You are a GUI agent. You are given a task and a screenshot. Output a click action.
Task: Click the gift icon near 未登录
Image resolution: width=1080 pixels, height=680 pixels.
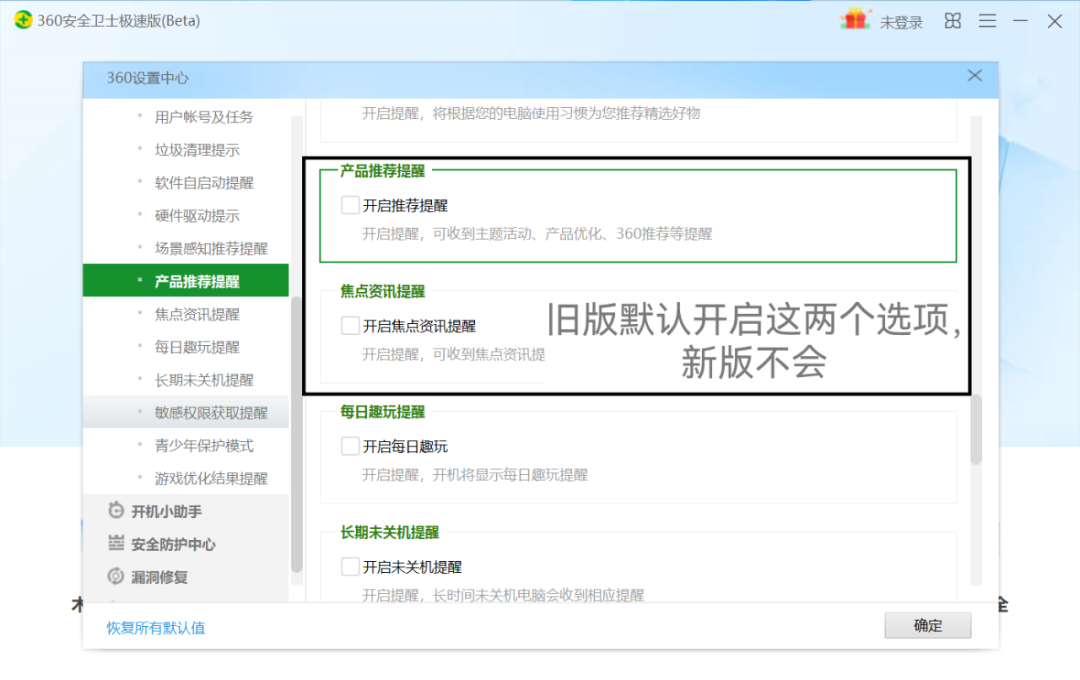(853, 20)
